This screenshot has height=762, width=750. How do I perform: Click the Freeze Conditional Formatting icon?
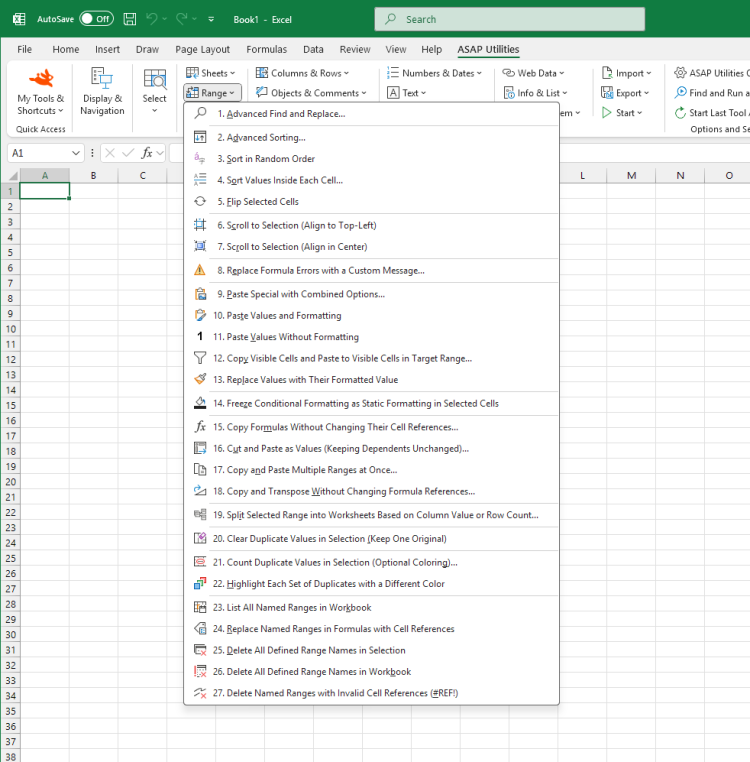click(200, 404)
